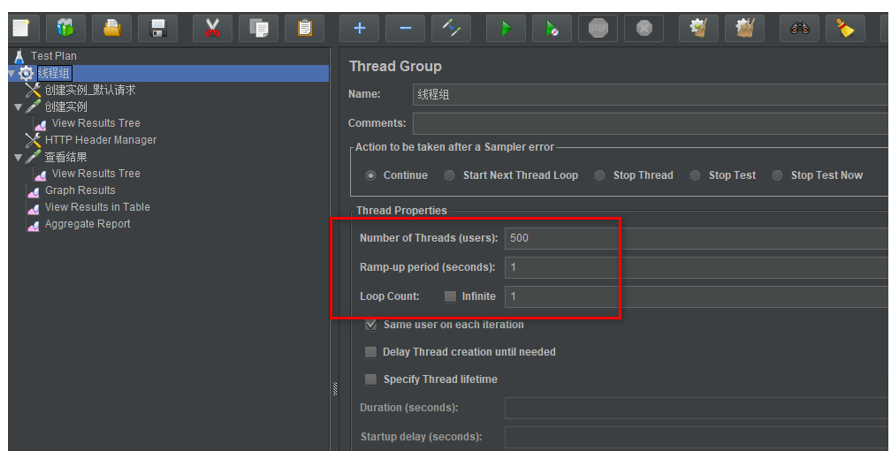Start the test with green play icon

coord(506,28)
